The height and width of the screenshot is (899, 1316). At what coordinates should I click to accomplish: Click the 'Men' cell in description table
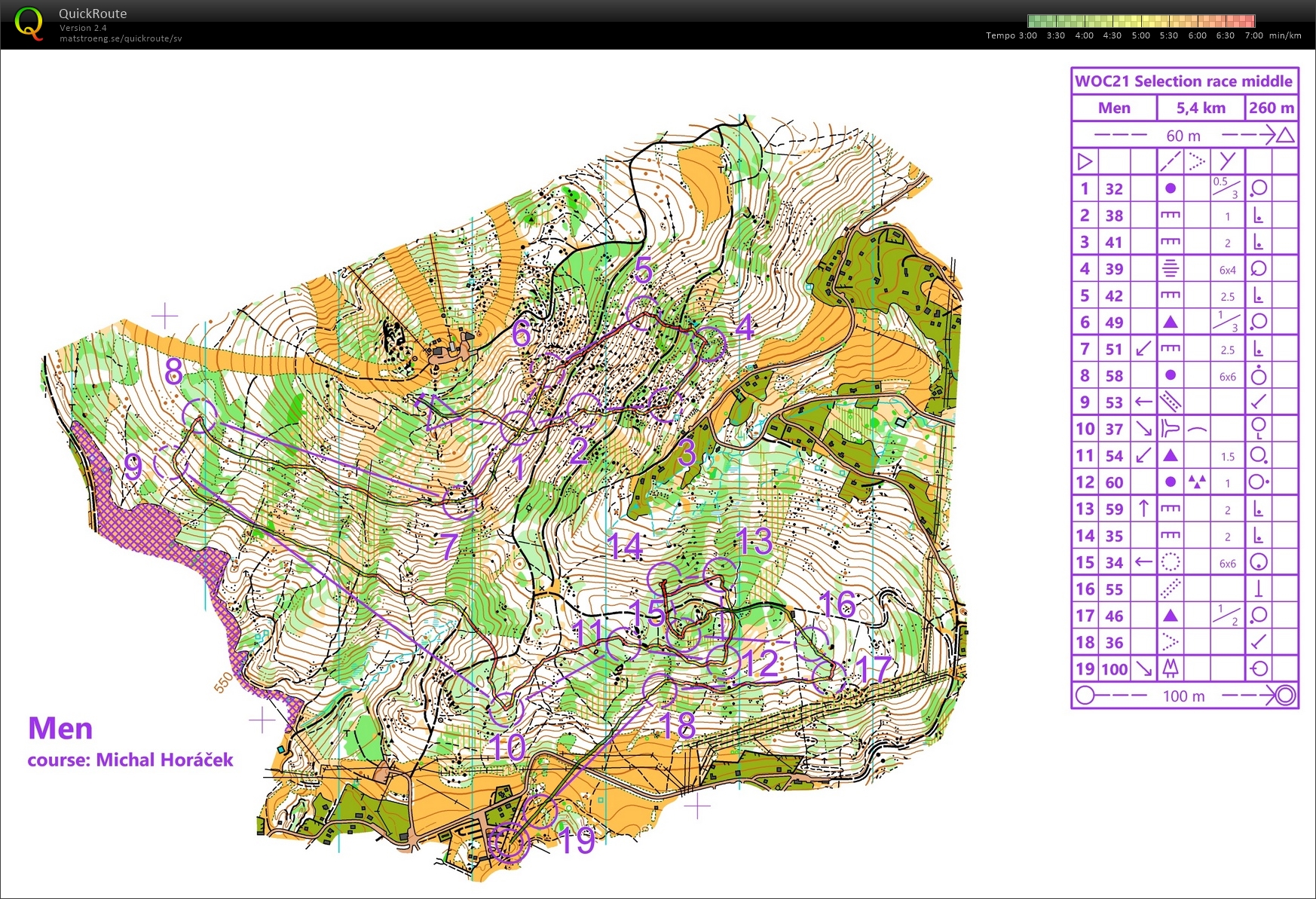pos(1114,108)
